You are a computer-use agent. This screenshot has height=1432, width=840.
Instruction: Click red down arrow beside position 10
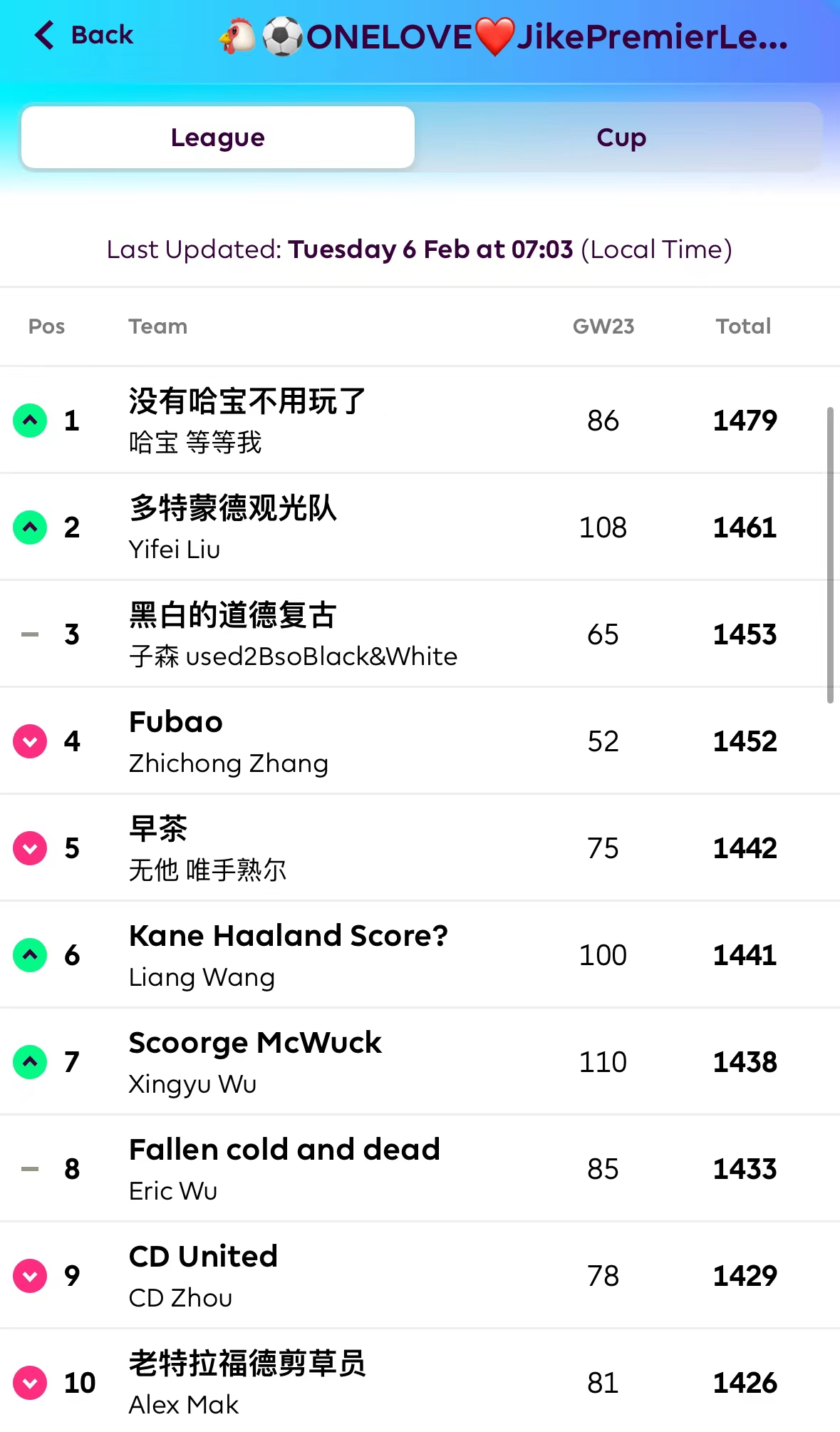coord(30,1383)
